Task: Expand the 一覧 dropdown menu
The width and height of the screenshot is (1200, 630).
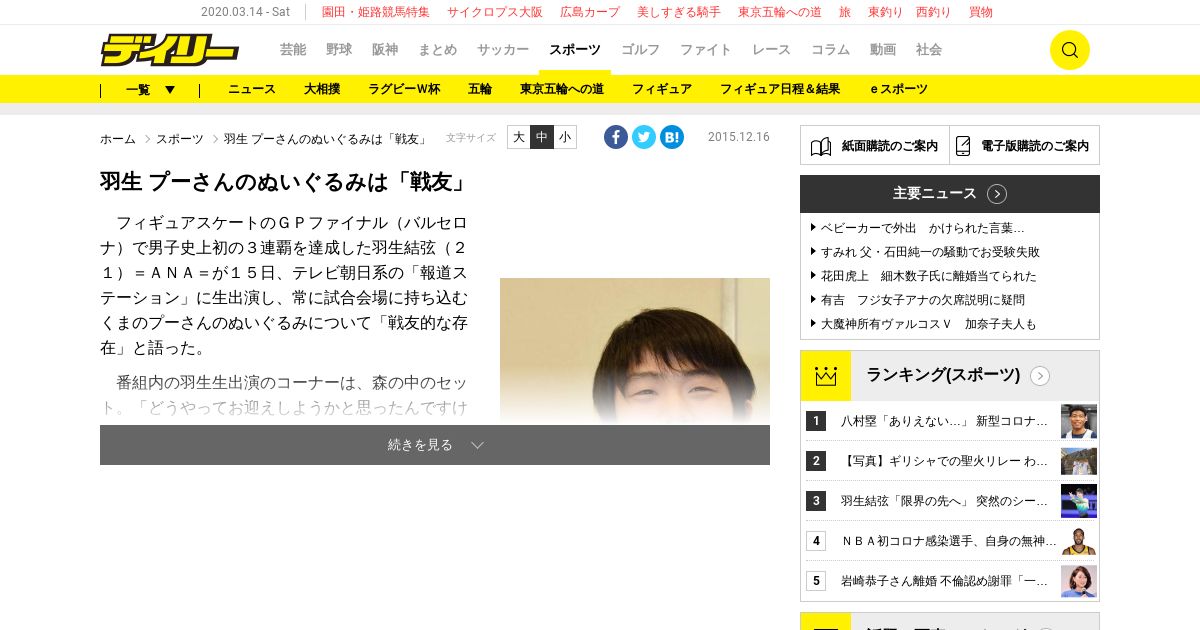Action: tap(151, 89)
